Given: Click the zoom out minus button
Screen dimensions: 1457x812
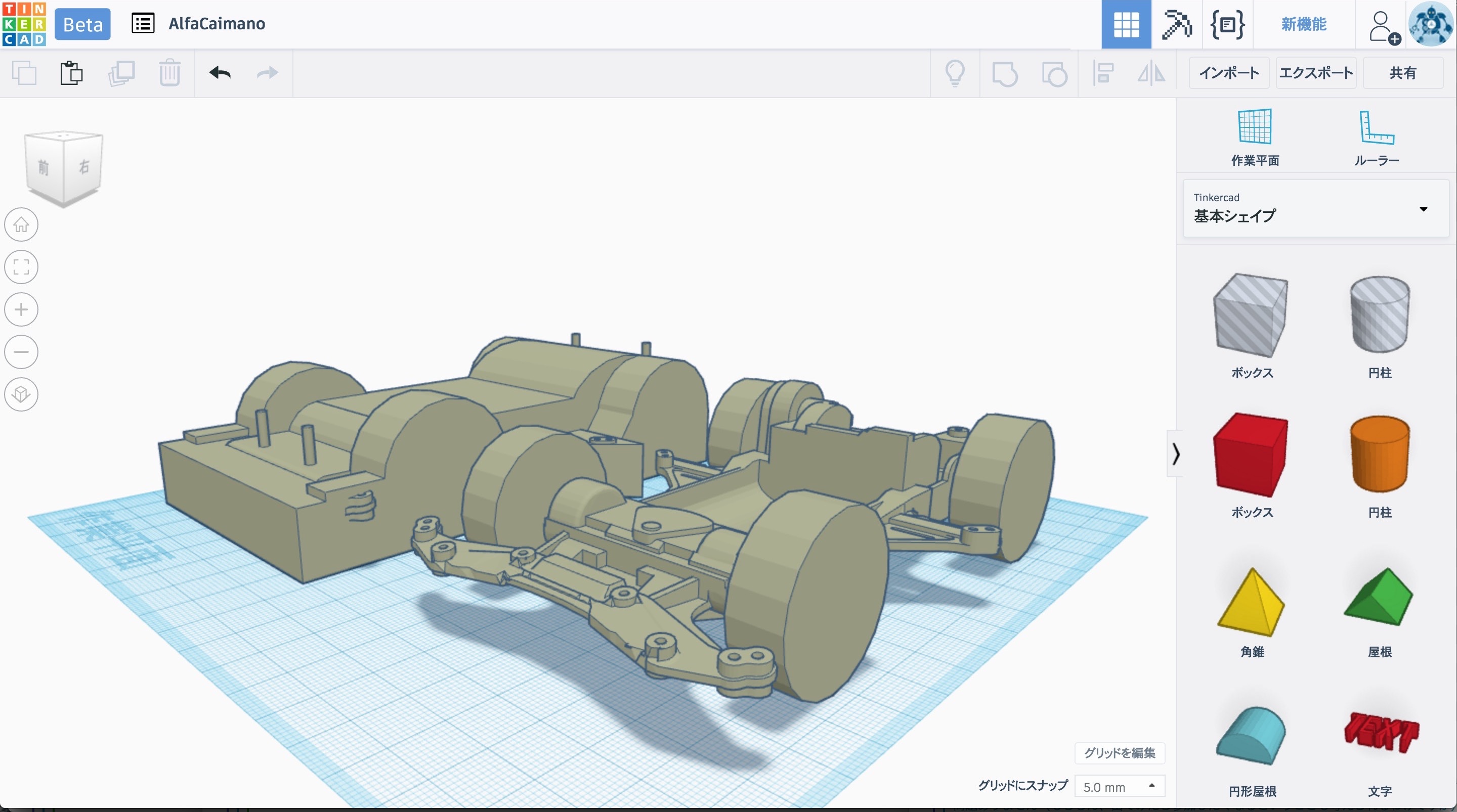Looking at the screenshot, I should (21, 352).
